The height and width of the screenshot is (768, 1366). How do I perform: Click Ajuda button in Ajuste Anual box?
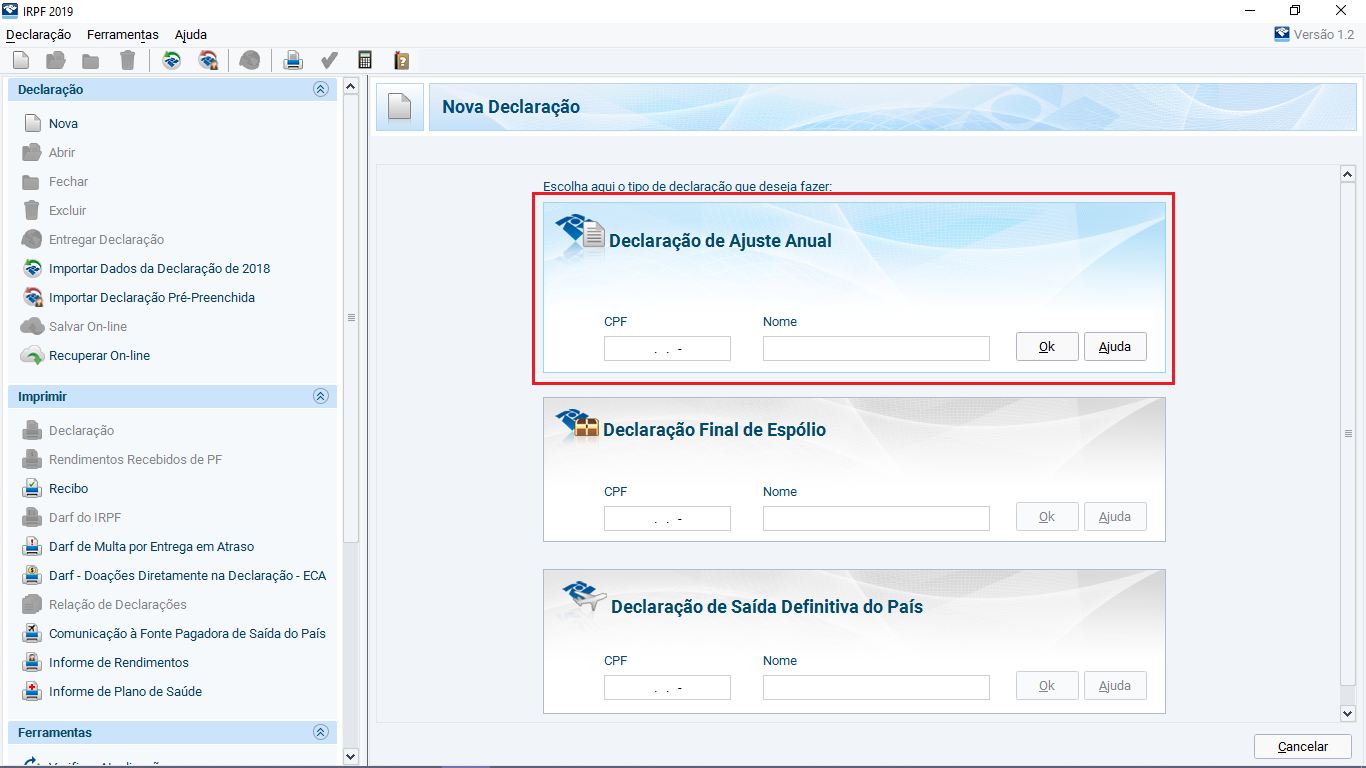click(1115, 347)
